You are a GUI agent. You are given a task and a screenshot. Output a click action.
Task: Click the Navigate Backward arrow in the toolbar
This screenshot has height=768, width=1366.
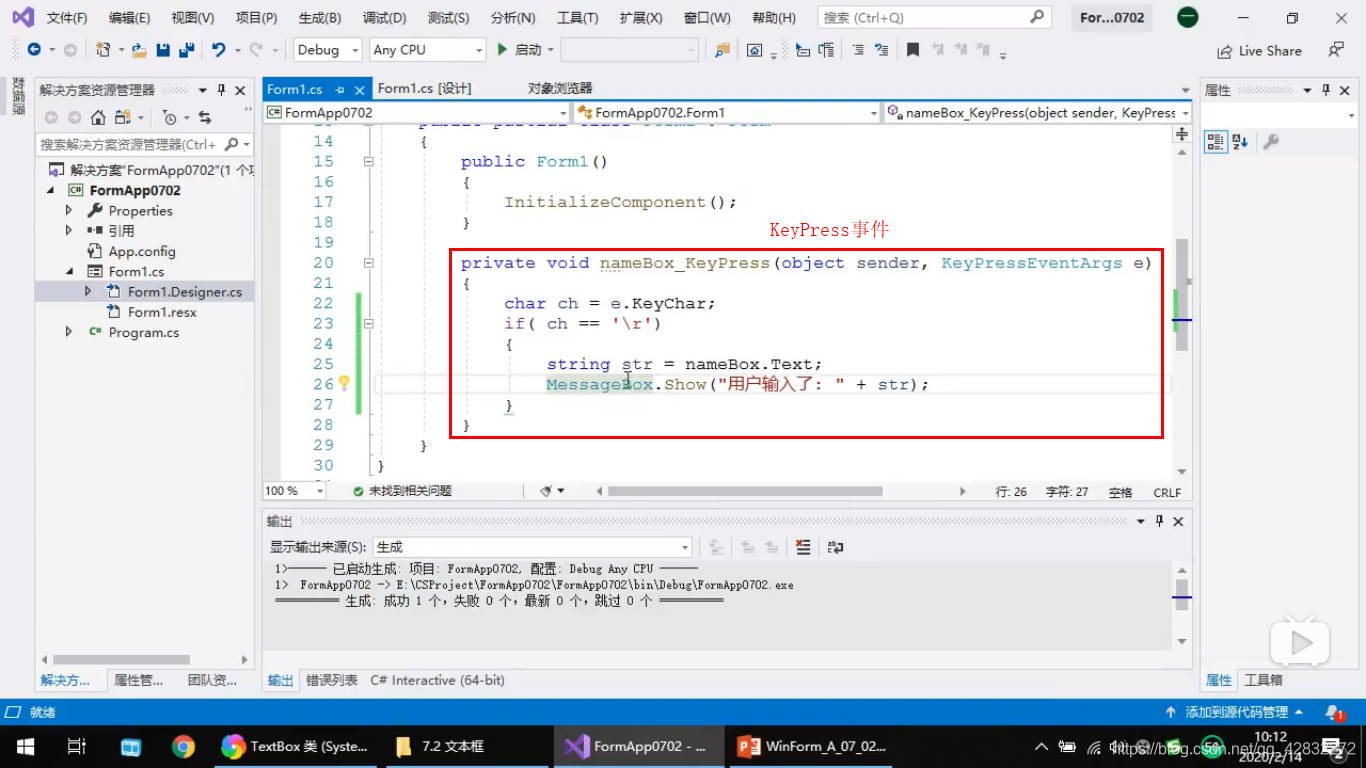pos(33,50)
